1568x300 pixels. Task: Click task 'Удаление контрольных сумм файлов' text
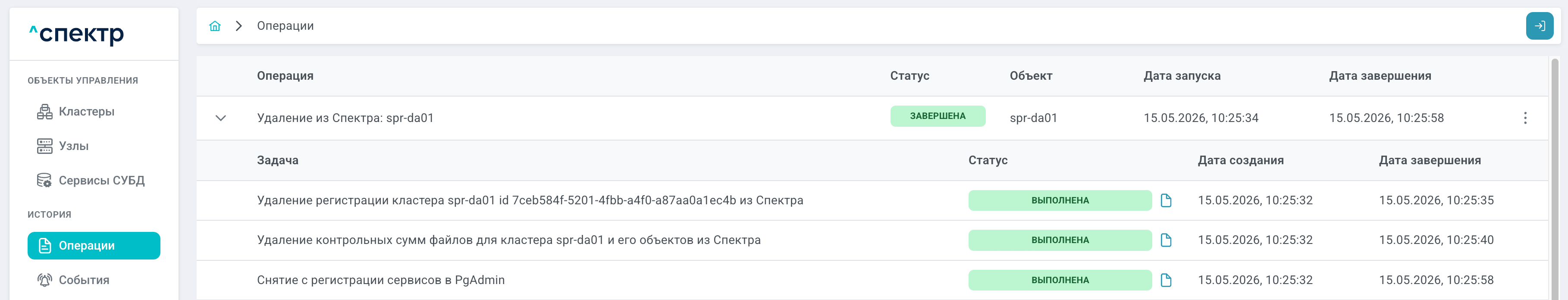[x=509, y=241]
